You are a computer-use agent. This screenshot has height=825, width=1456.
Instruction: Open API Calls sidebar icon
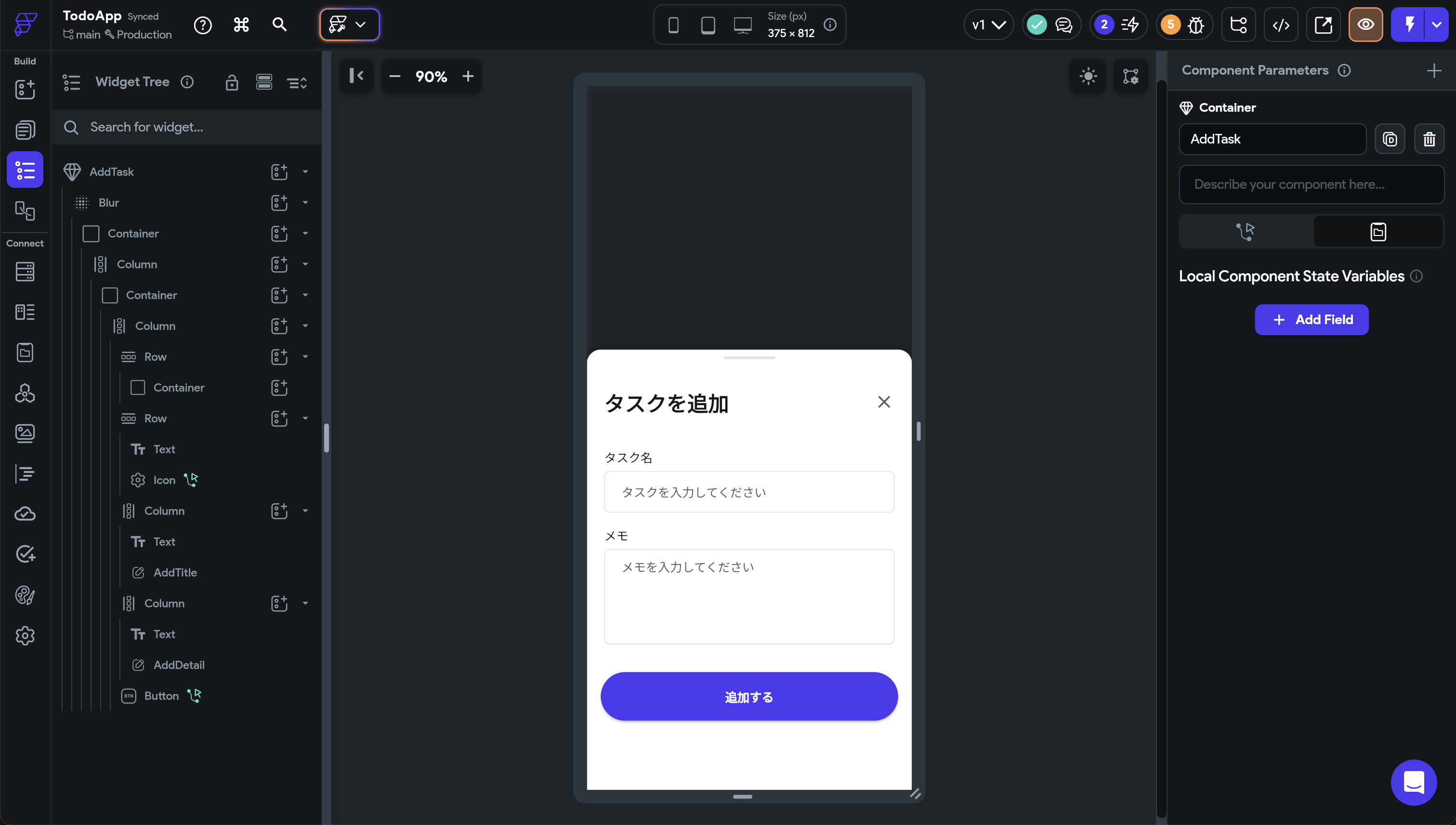pos(25,393)
